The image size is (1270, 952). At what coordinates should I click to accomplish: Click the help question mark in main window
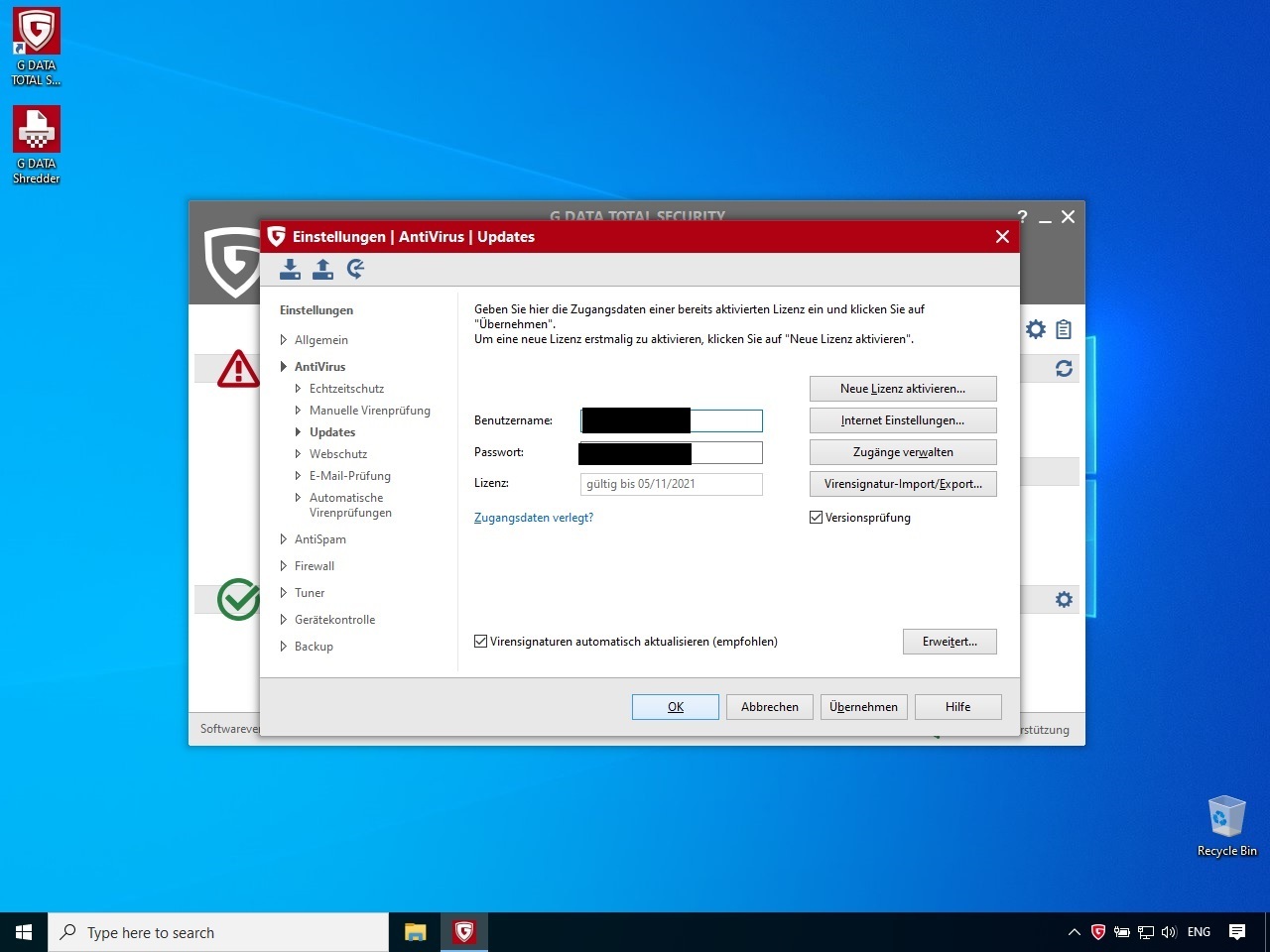coord(1022,216)
